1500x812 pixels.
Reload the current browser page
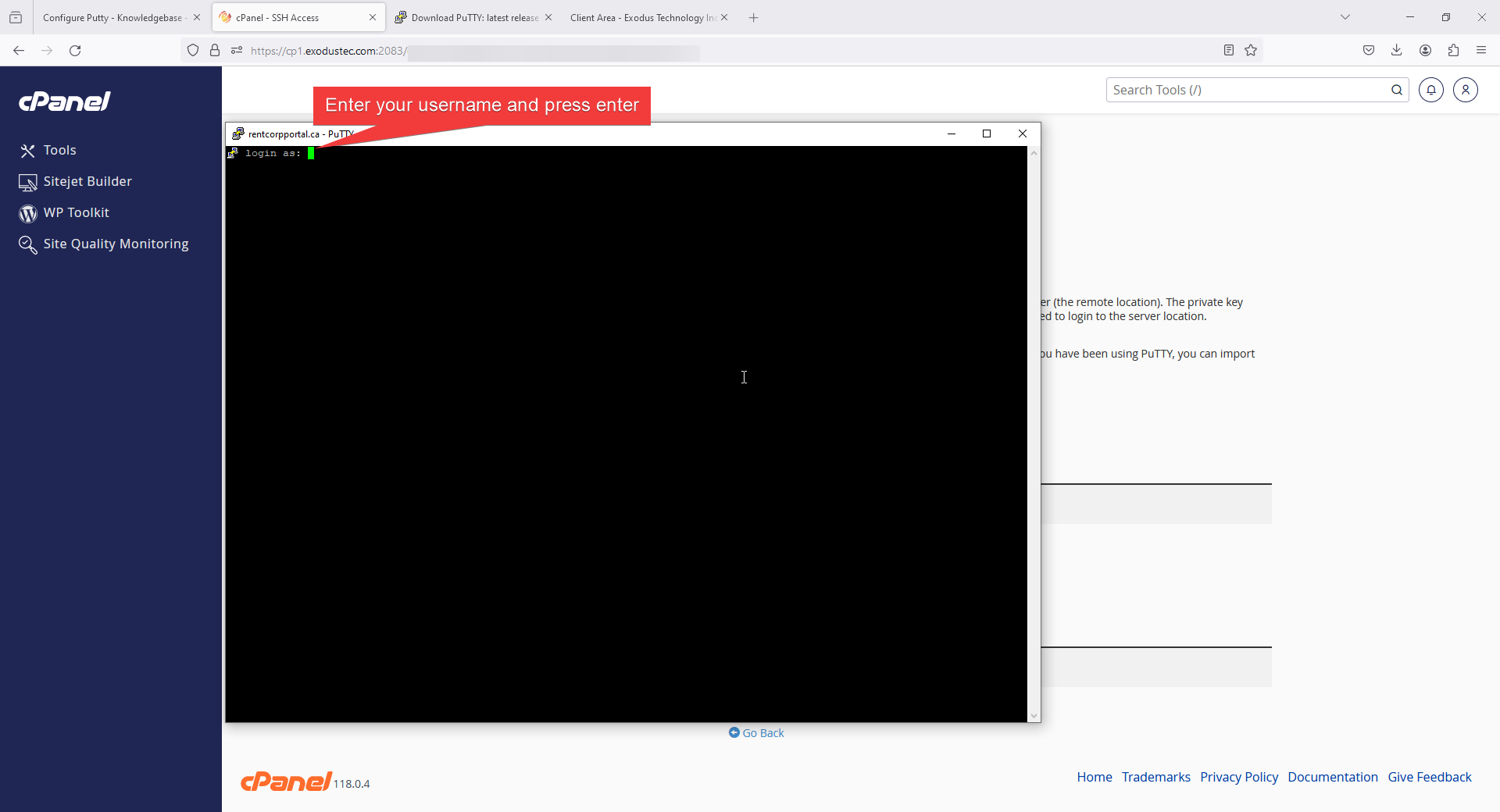coord(75,51)
